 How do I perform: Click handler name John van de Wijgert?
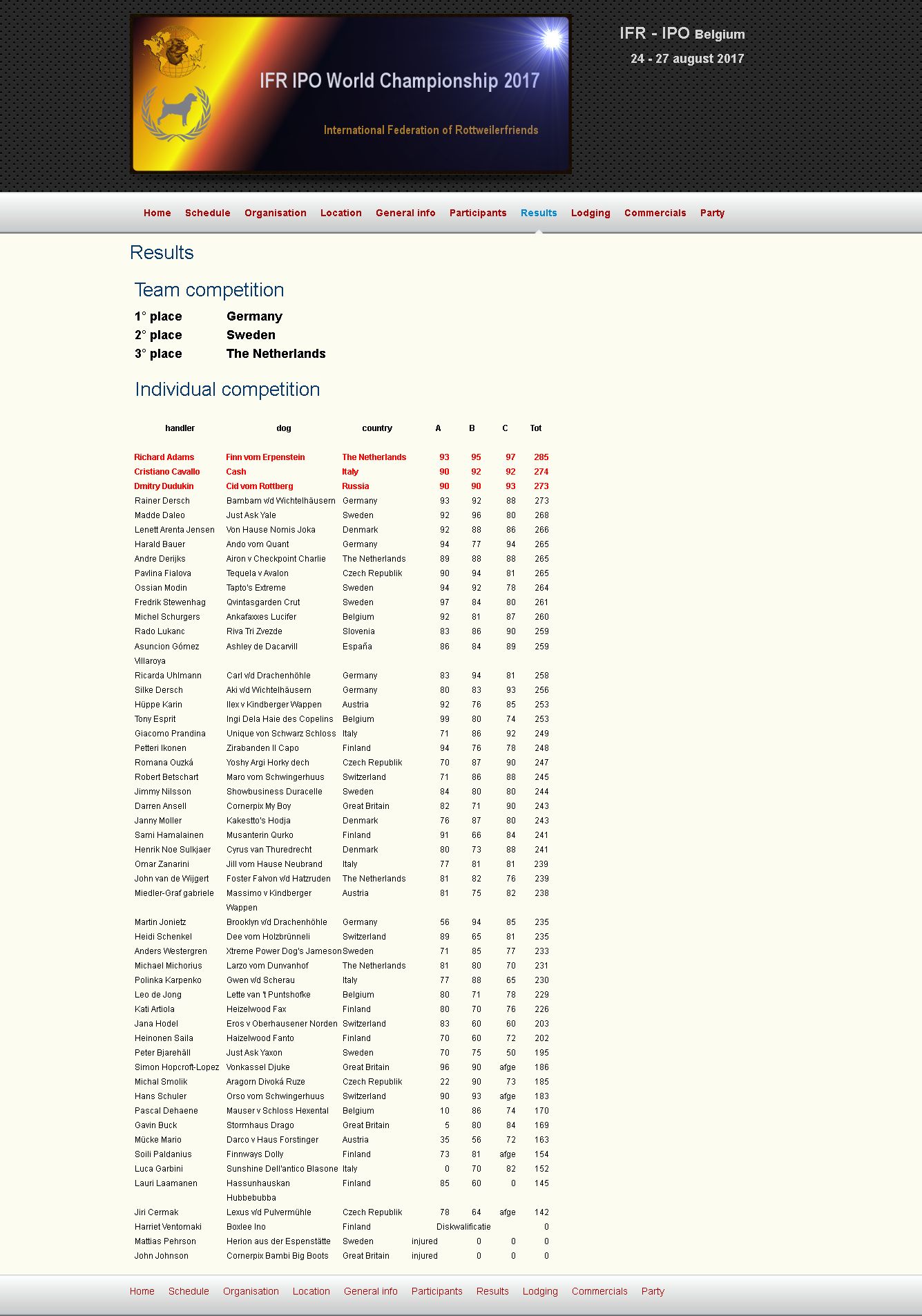click(x=172, y=879)
